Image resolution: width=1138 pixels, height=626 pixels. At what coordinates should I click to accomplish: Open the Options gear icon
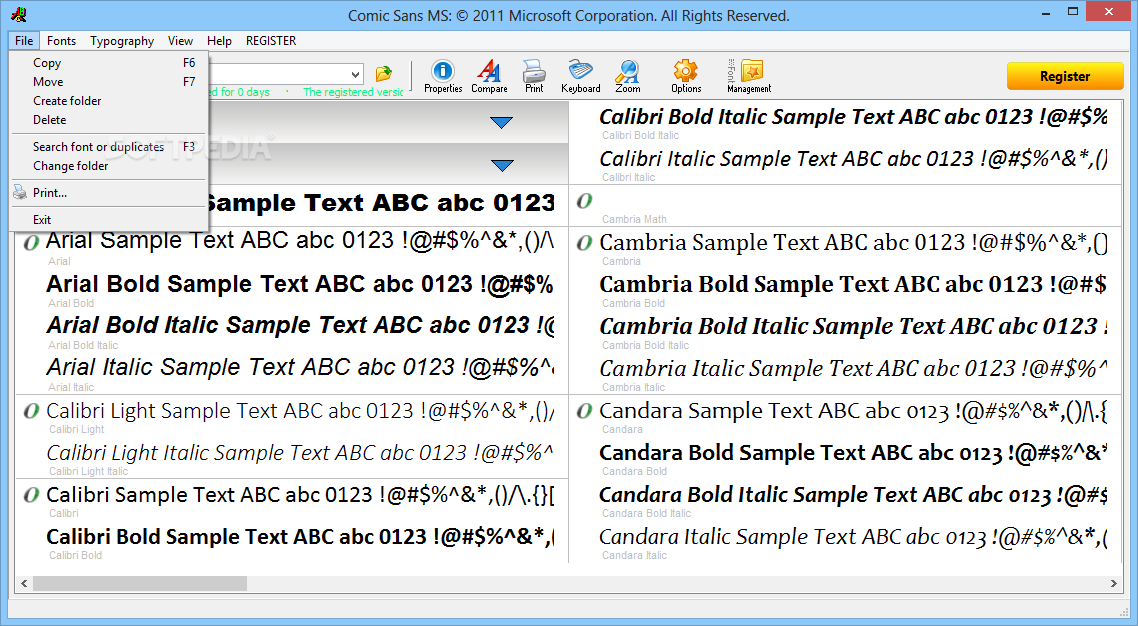pos(686,76)
